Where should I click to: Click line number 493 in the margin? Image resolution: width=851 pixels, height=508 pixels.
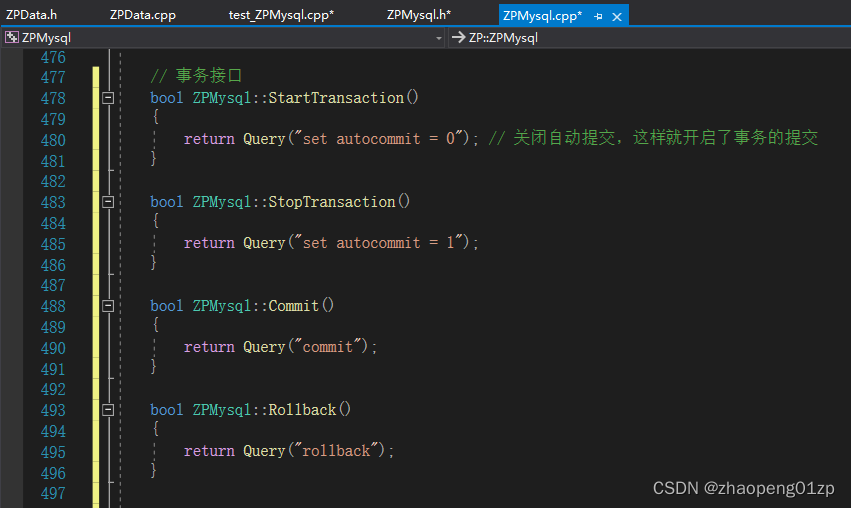coord(53,410)
